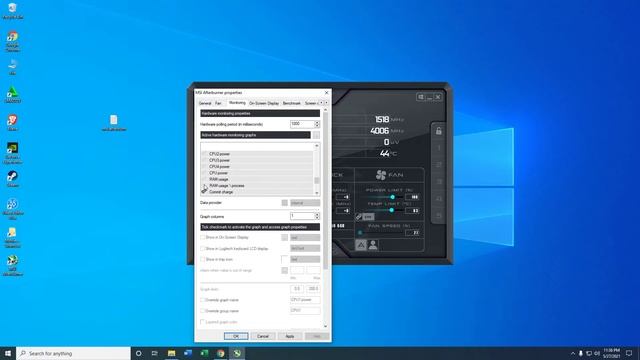Switch to the Benchmark tab
This screenshot has width=640, height=360.
[291, 103]
